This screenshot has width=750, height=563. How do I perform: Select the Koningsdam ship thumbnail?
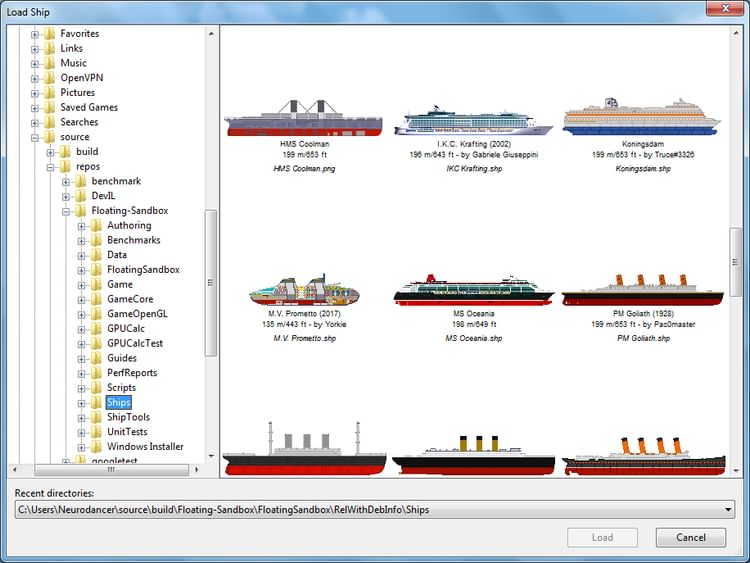pyautogui.click(x=642, y=116)
